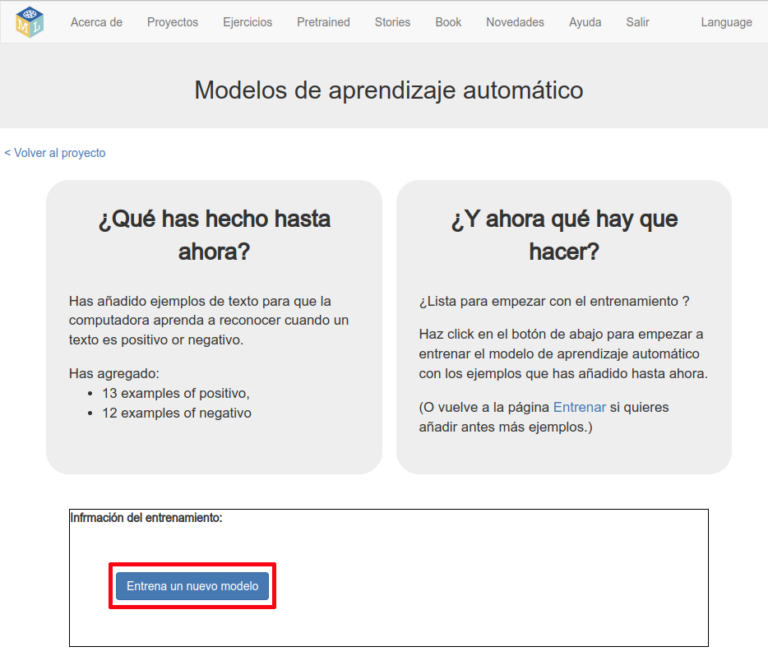Open the Language selector
The image size is (768, 656).
click(726, 22)
